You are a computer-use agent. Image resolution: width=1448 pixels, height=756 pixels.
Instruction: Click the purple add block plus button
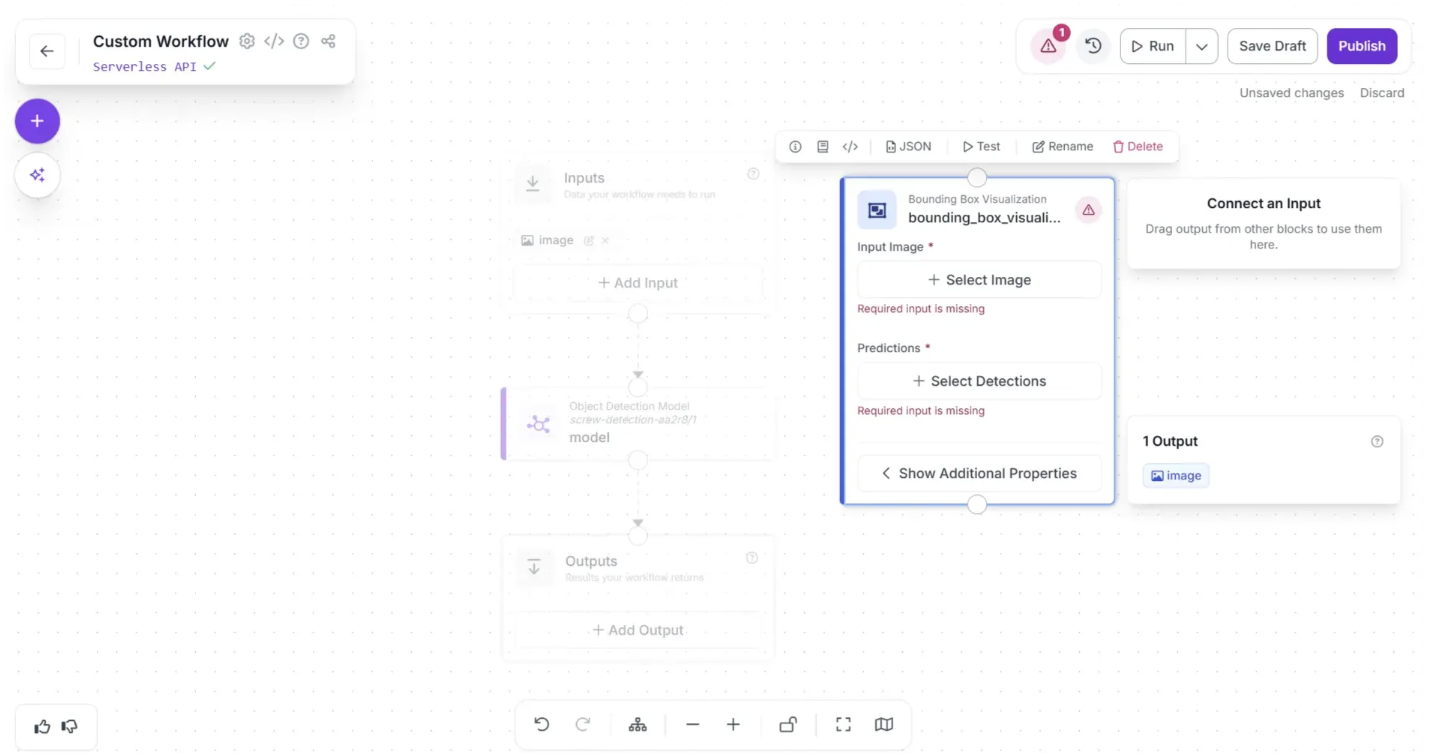[x=37, y=121]
